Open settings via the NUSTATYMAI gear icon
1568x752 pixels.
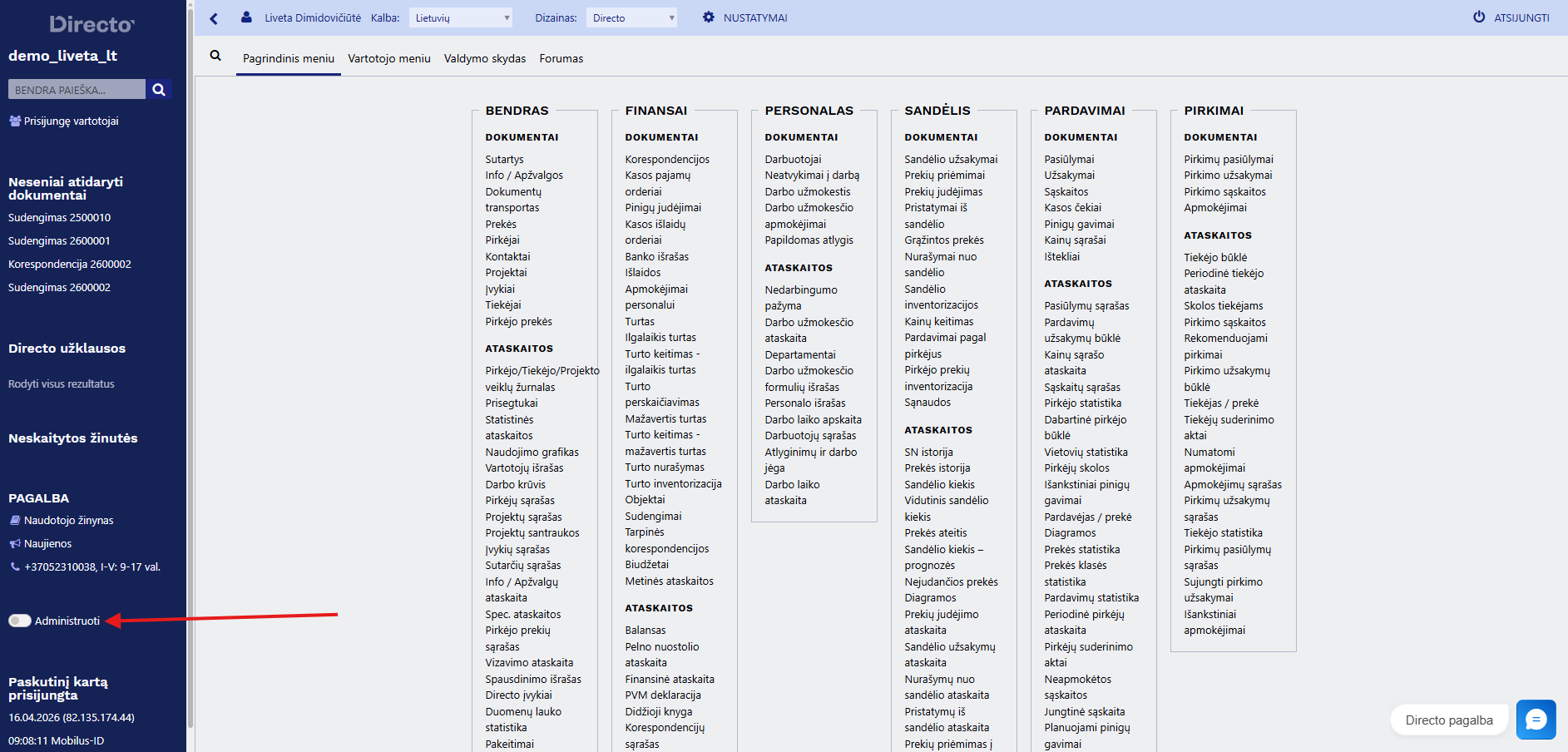[708, 17]
